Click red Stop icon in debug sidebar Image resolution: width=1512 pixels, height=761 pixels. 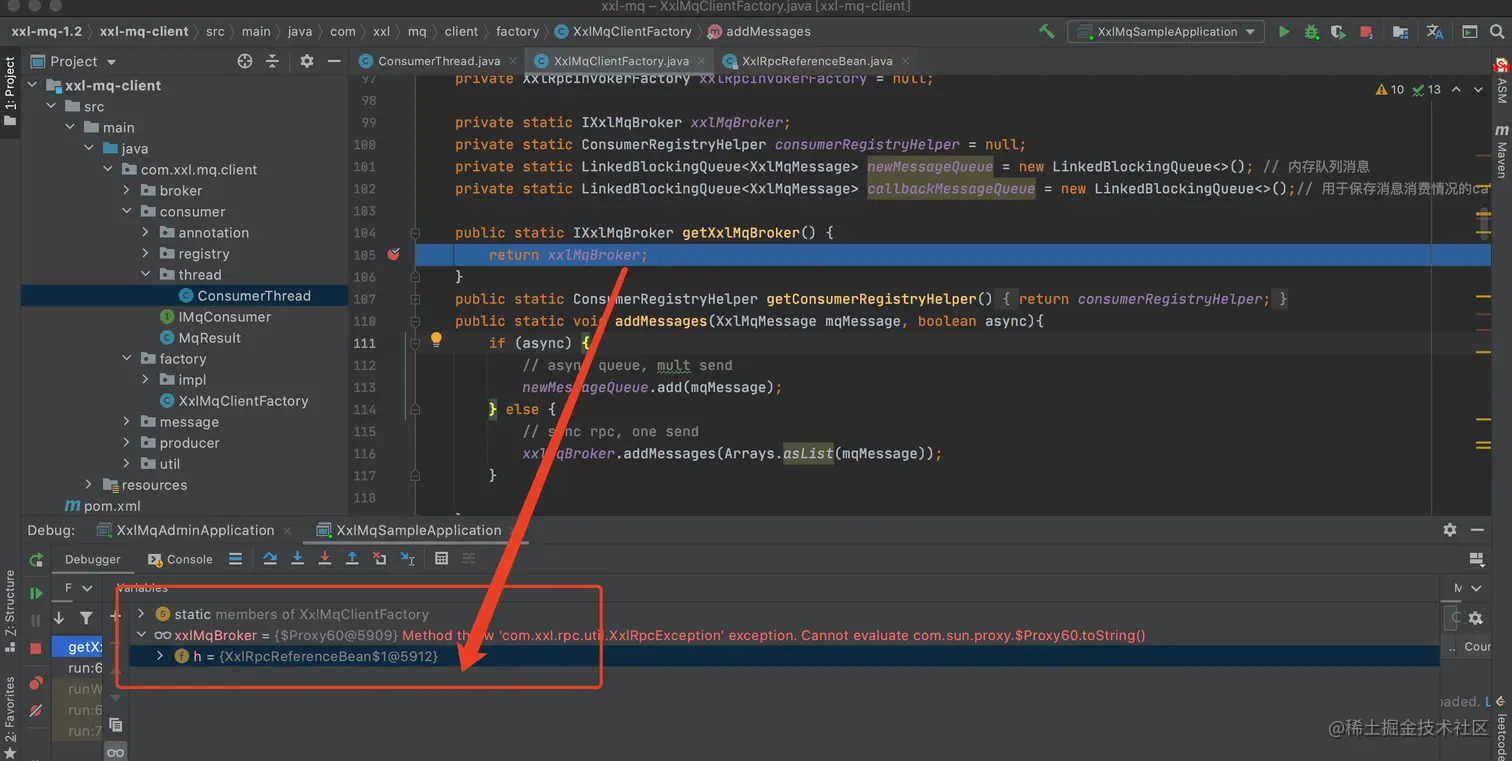click(36, 648)
